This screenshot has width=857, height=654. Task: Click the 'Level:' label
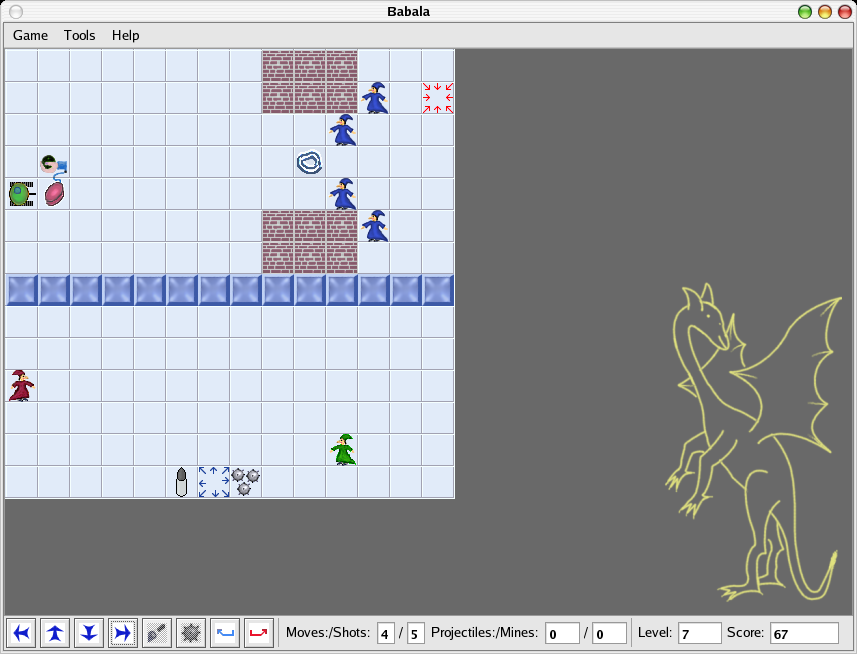(x=655, y=633)
